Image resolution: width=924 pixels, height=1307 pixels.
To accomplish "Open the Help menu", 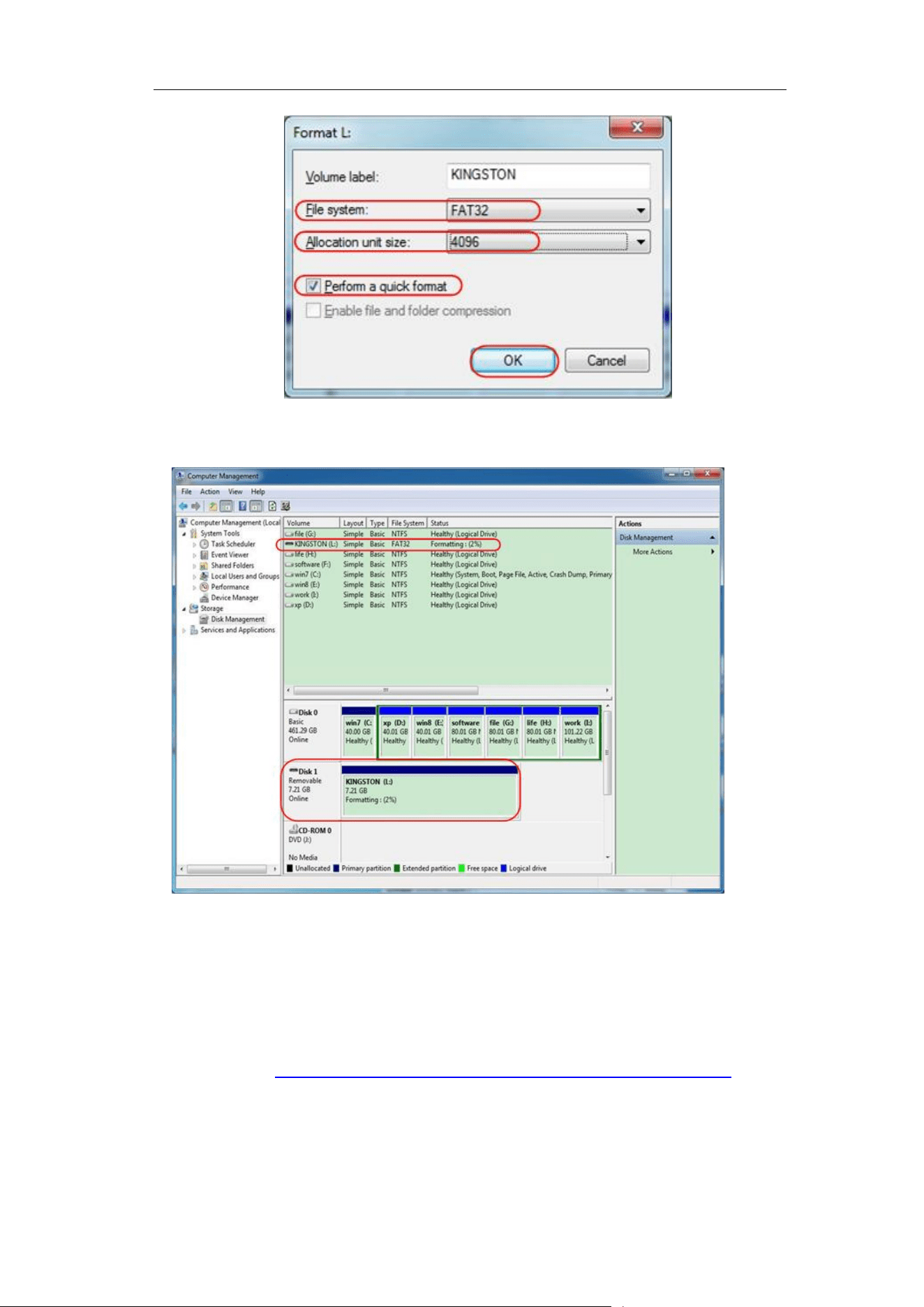I will point(258,492).
